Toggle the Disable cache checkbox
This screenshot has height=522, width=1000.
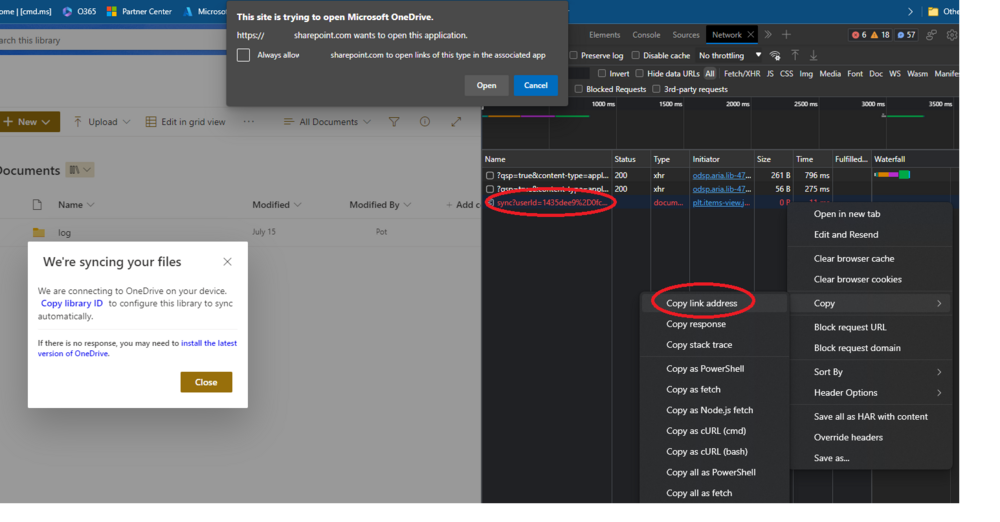click(x=636, y=56)
